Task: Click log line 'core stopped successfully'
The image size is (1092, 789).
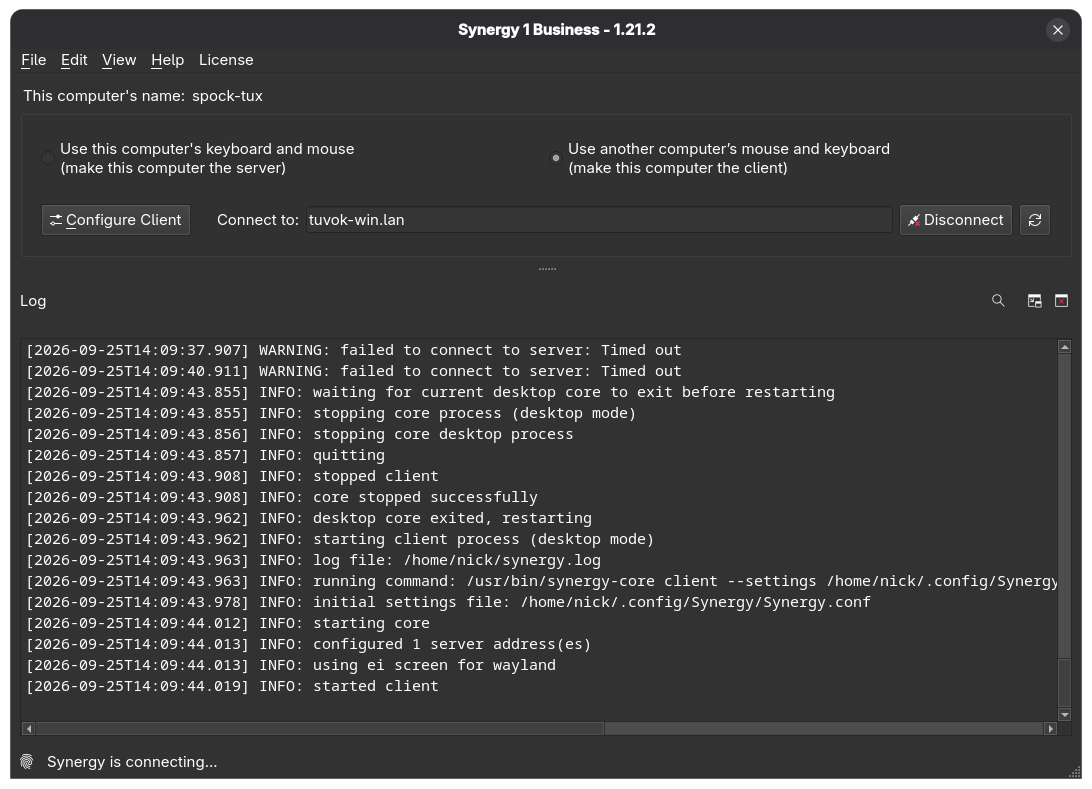Action: (x=282, y=497)
